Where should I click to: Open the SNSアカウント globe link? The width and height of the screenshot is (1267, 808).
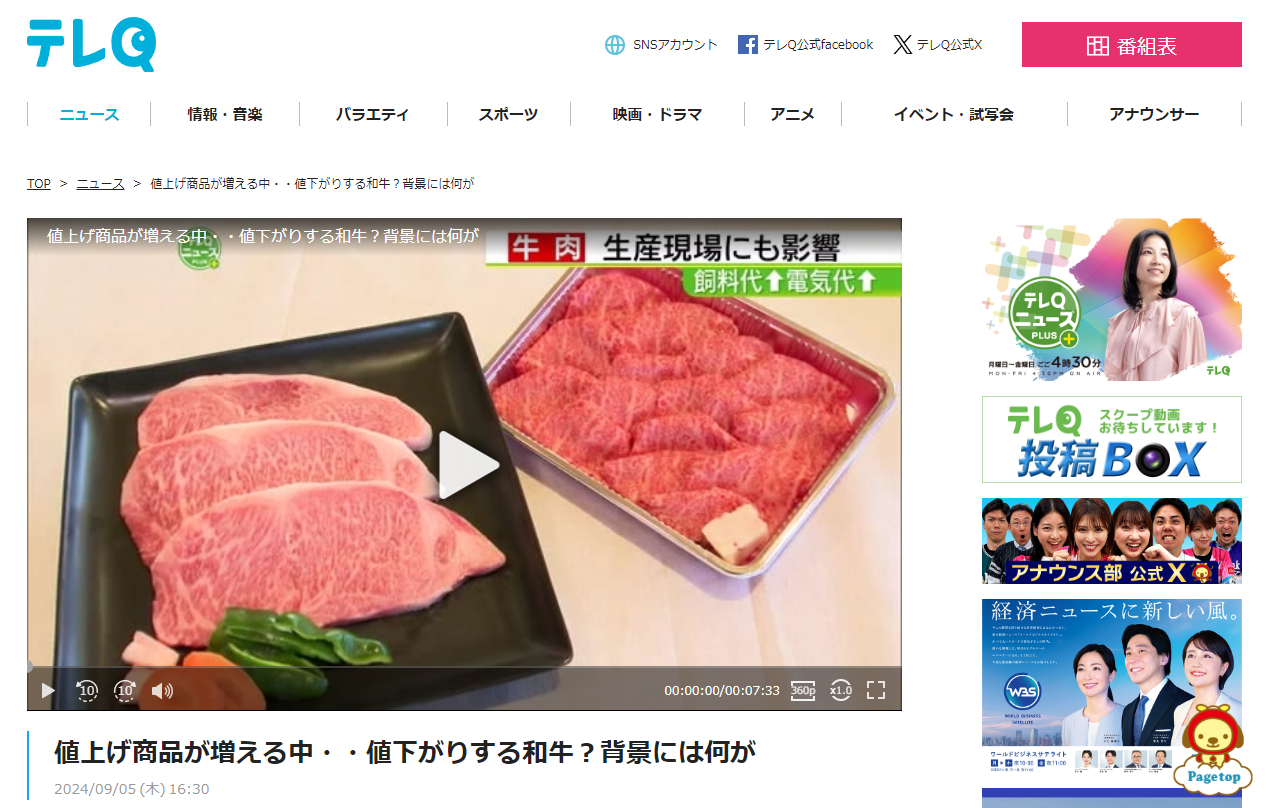(x=661, y=45)
